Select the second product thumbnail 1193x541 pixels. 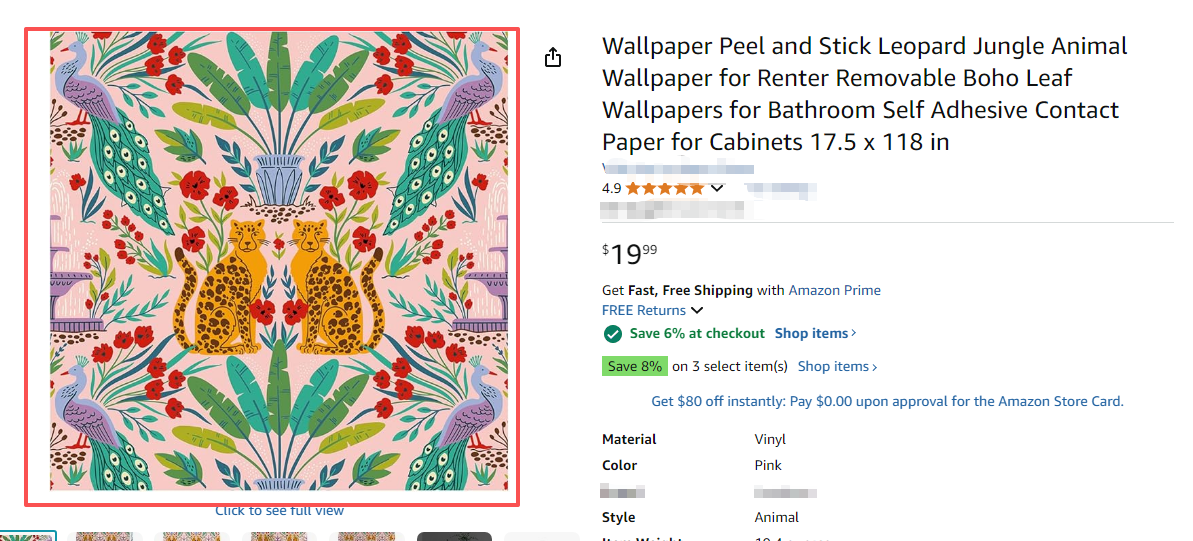point(104,536)
